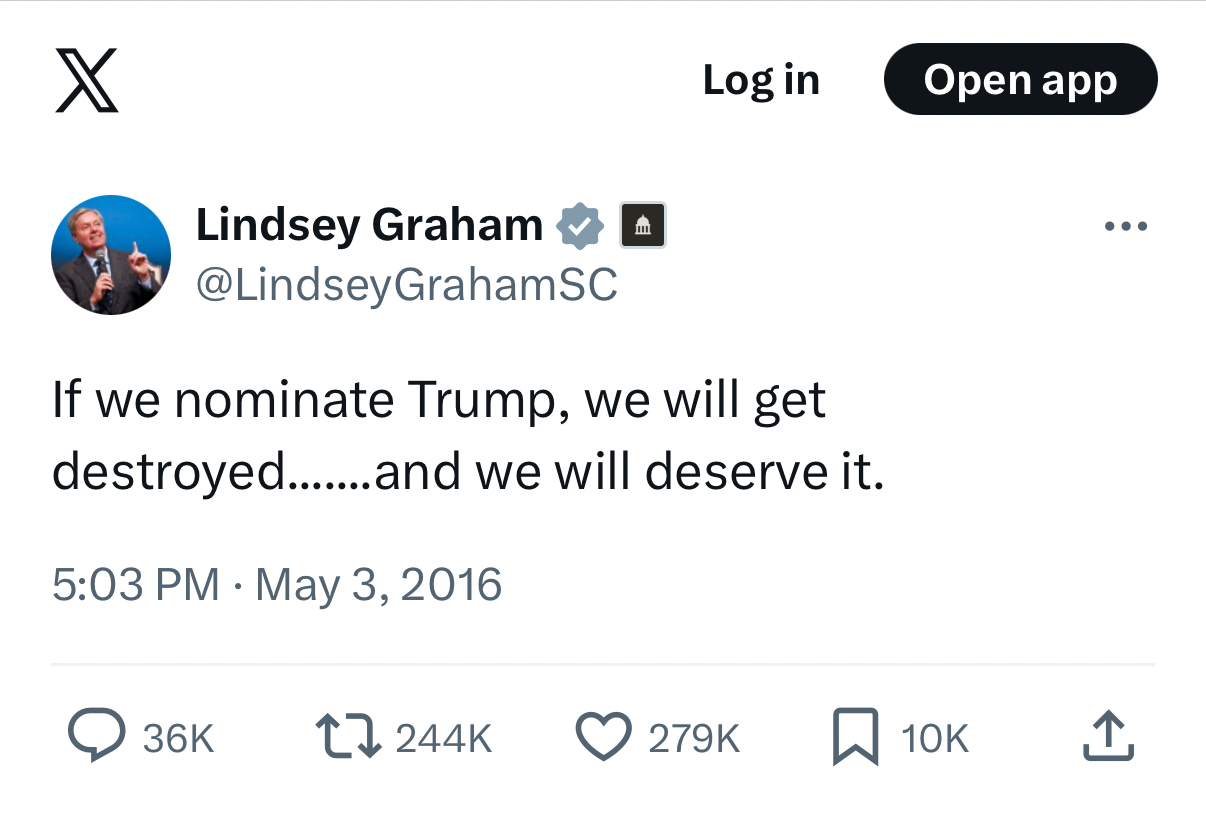Click the 5:03 PM timestamp link
Viewport: 1206px width, 814px height.
click(x=134, y=584)
